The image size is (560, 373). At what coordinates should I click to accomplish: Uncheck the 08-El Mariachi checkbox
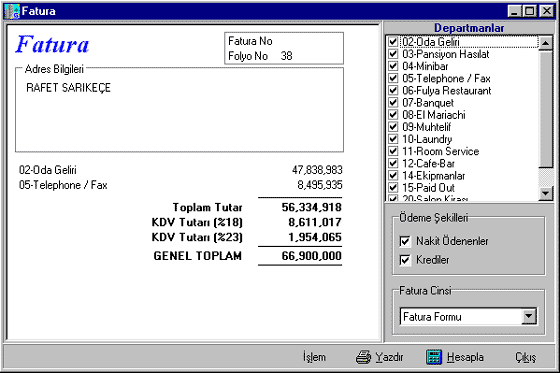click(393, 115)
